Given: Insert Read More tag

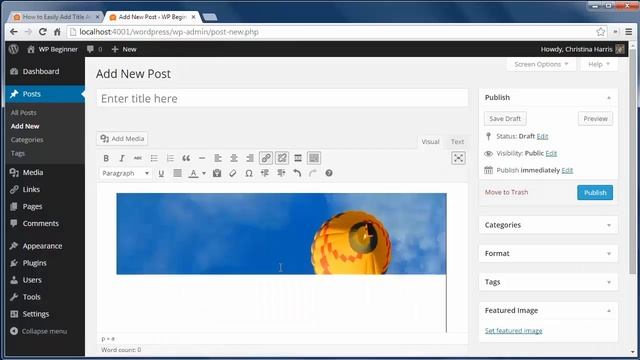Looking at the screenshot, I should pos(298,158).
